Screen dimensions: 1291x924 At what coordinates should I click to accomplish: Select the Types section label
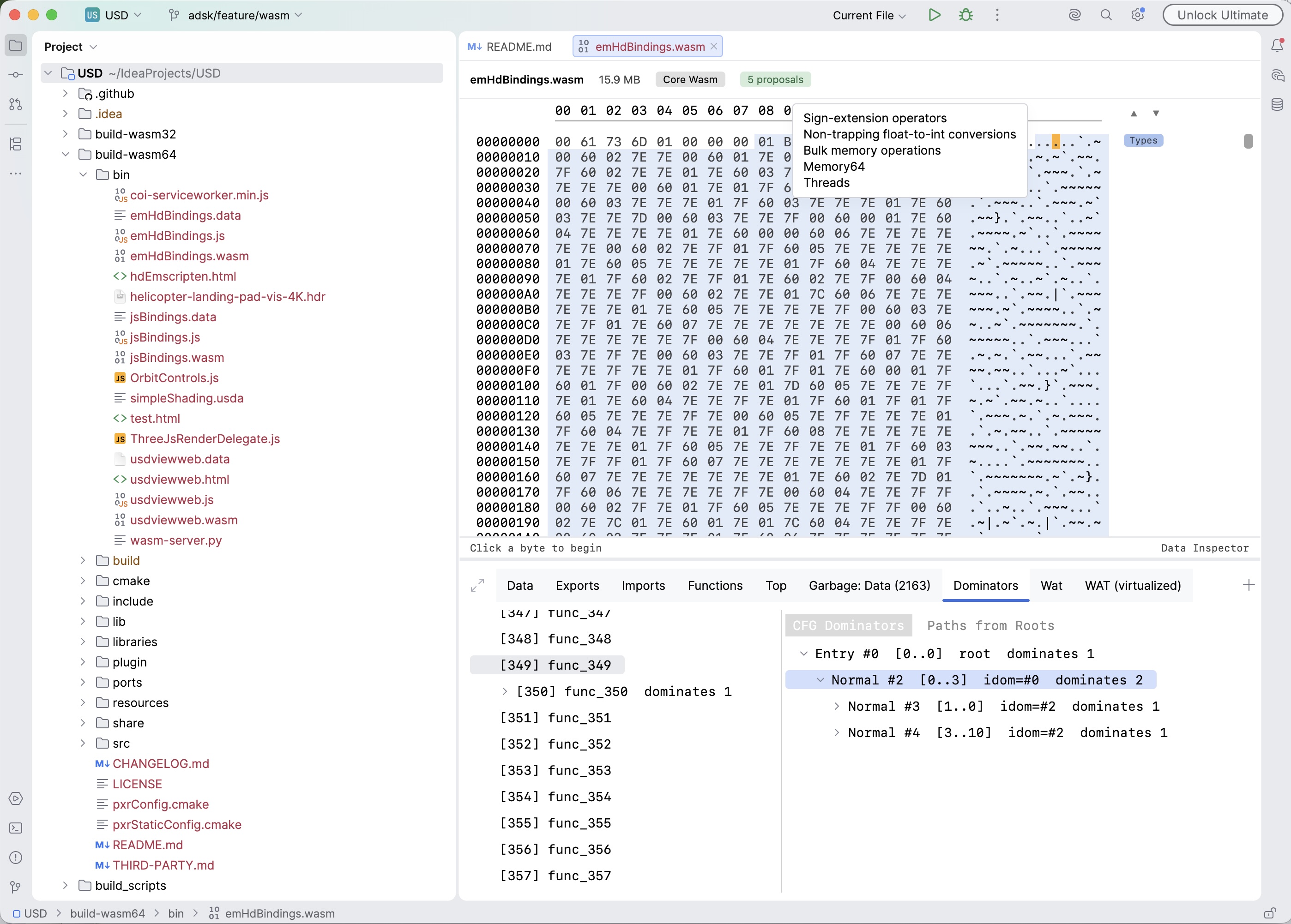tap(1143, 140)
